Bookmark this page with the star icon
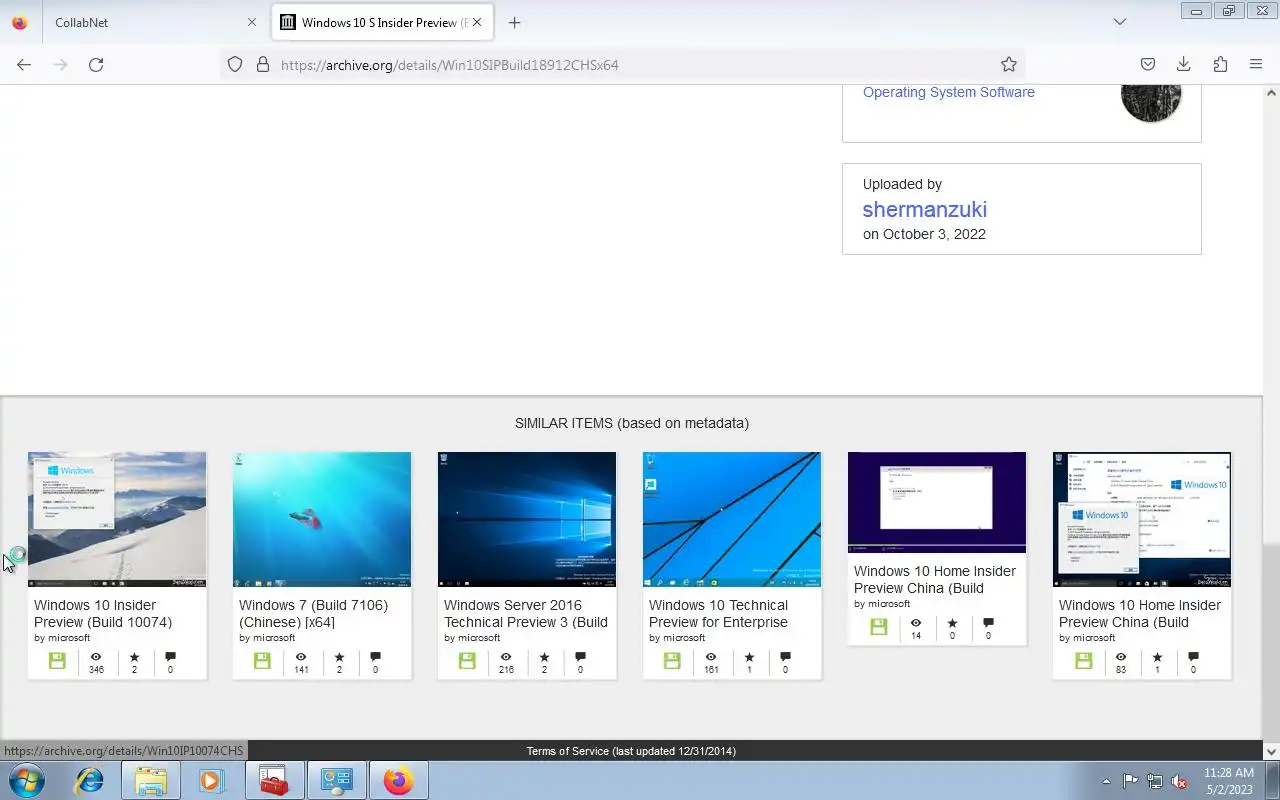 1009,64
